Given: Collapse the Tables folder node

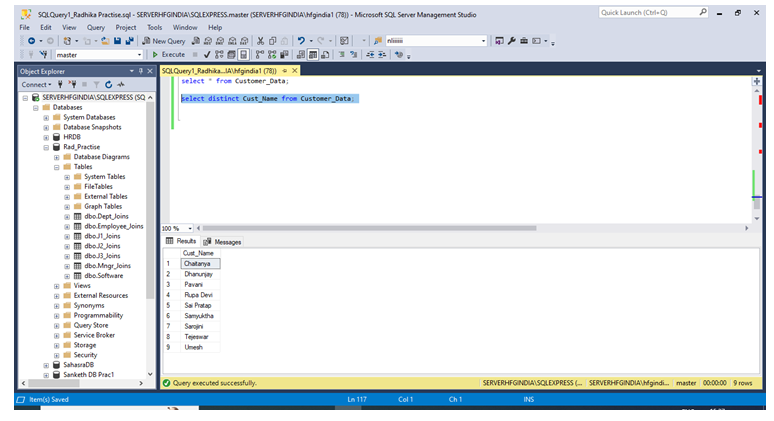Looking at the screenshot, I should click(56, 167).
